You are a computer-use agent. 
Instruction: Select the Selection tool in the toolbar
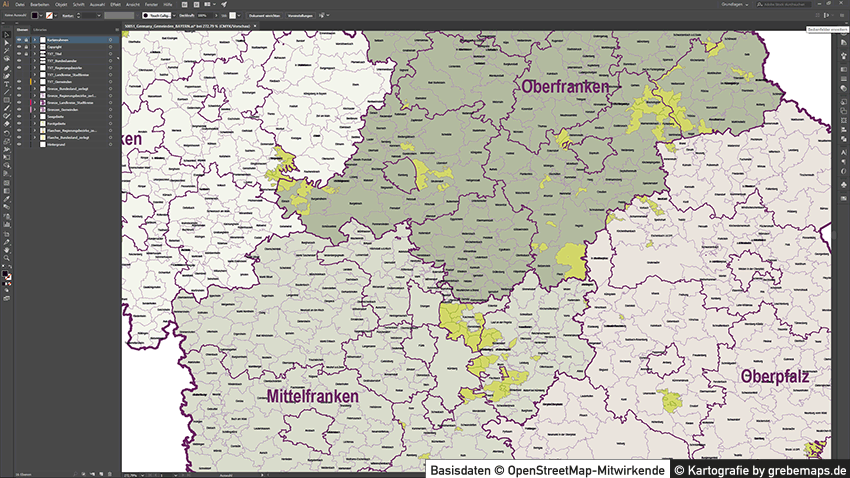tap(6, 35)
